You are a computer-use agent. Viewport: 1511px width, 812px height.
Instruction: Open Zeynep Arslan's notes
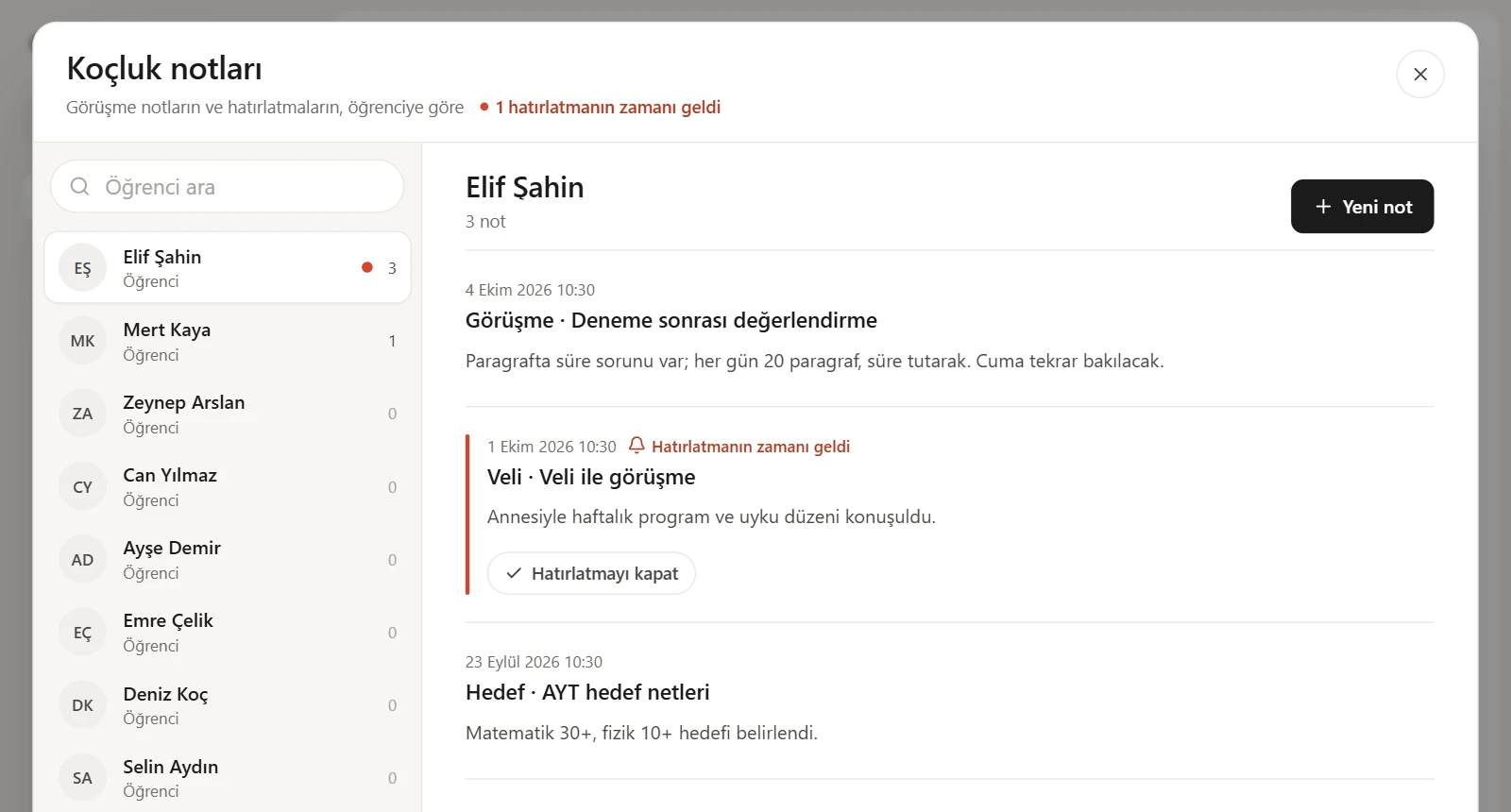(x=228, y=414)
